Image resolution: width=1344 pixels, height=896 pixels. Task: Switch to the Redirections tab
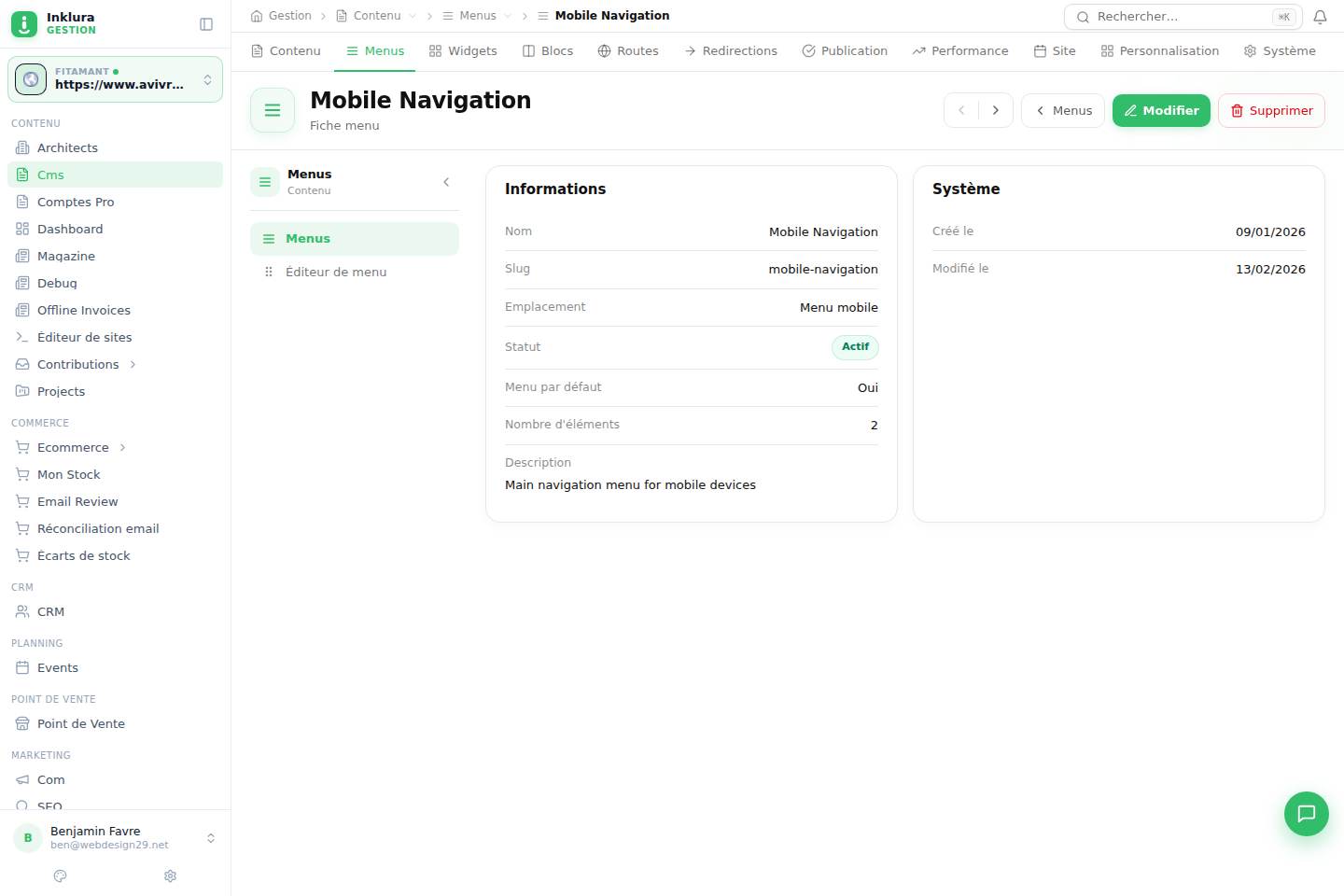coord(731,51)
